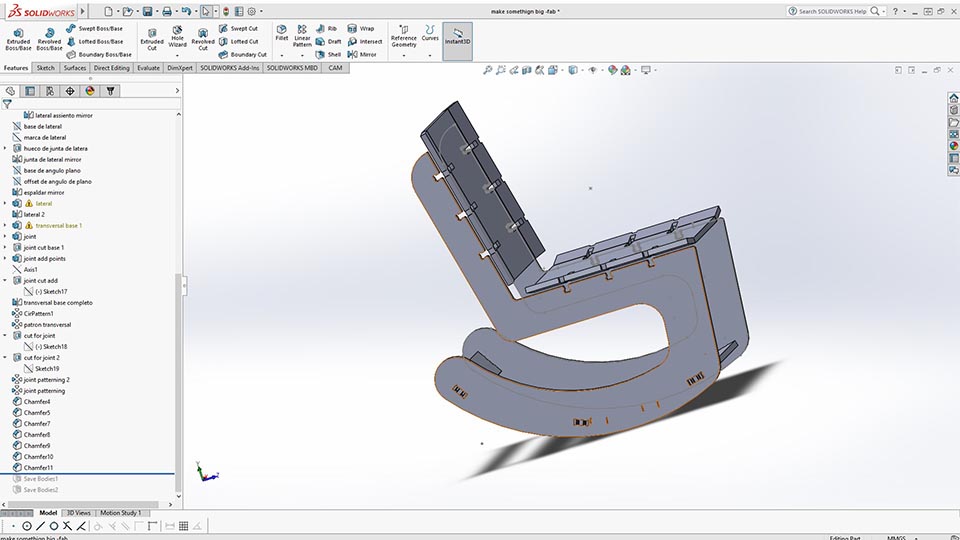
Task: Collapse the 'cut for joint' node
Action: coord(5,336)
